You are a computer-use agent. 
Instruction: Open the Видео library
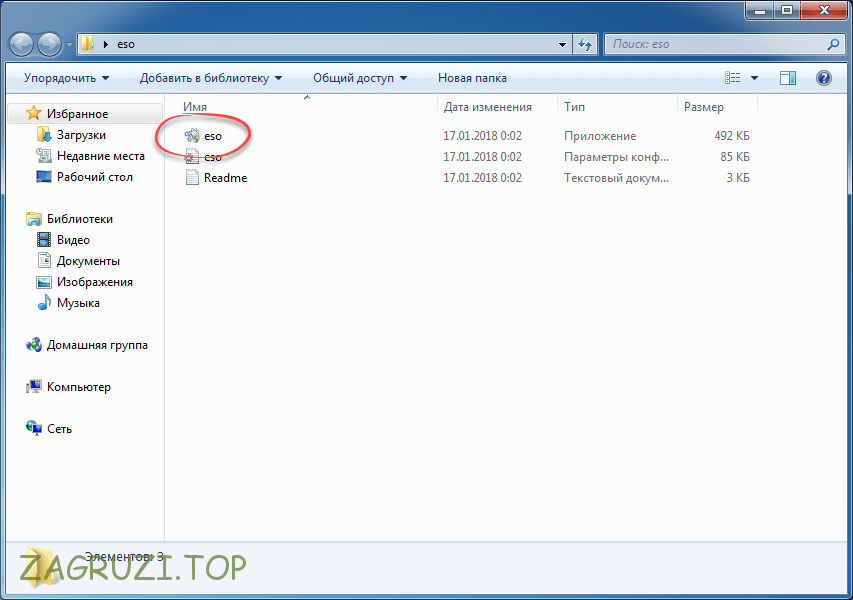73,240
